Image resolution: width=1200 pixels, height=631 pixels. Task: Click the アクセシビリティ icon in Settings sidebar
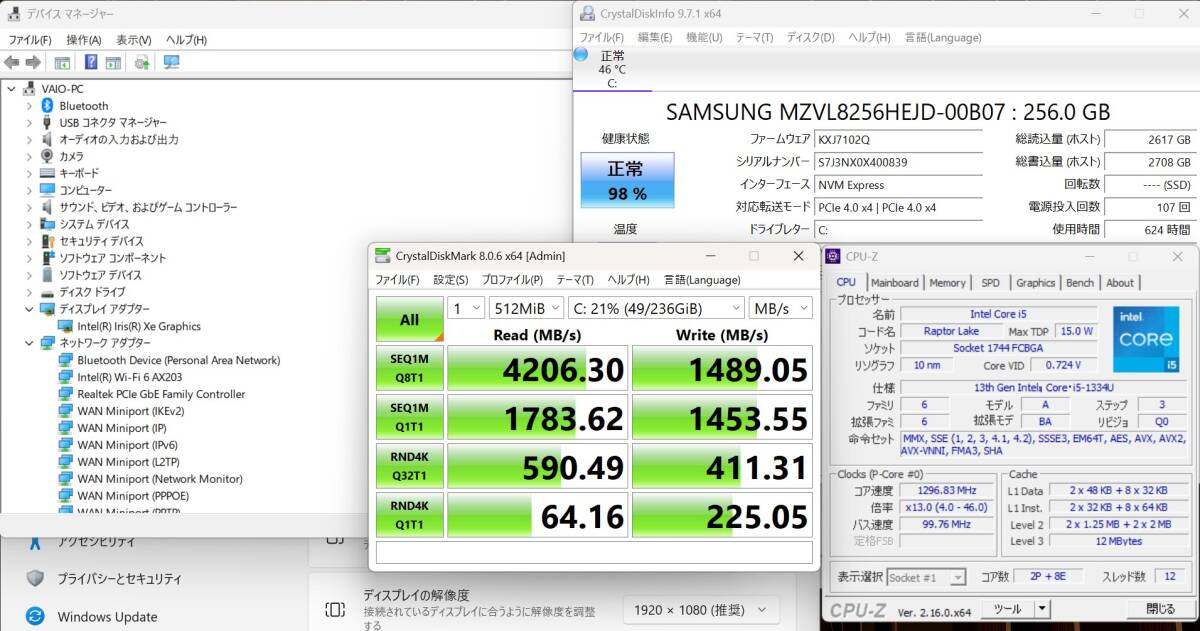click(x=37, y=541)
